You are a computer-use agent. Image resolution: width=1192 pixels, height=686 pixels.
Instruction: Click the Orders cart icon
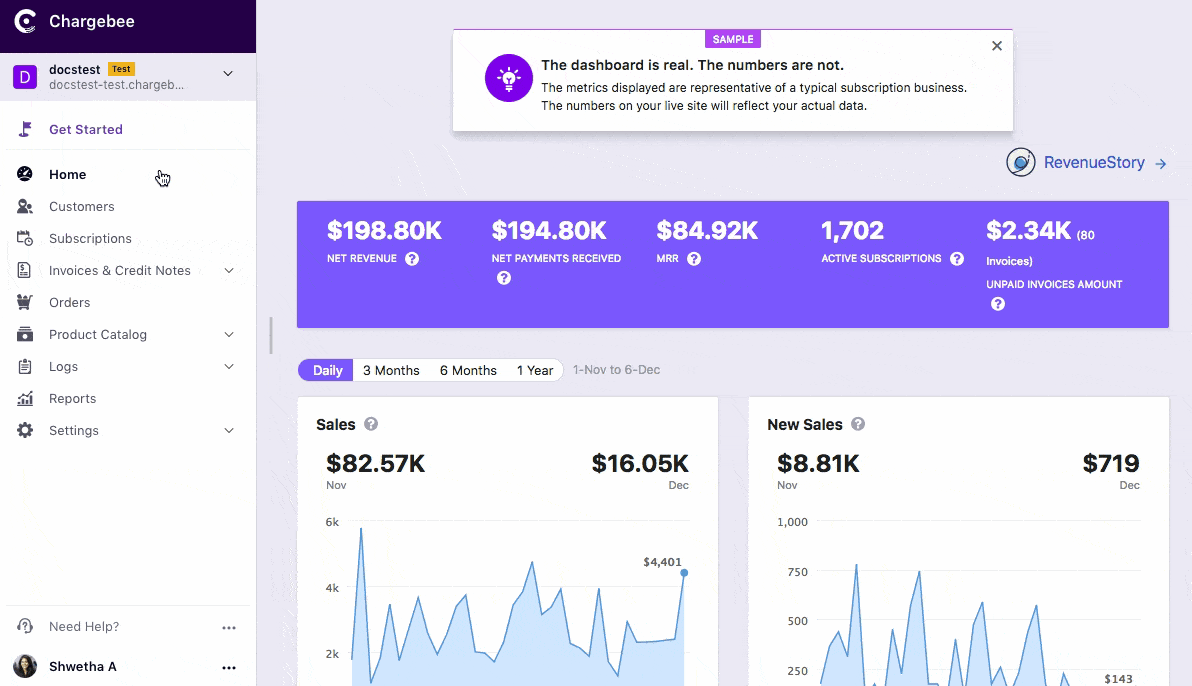pyautogui.click(x=25, y=303)
